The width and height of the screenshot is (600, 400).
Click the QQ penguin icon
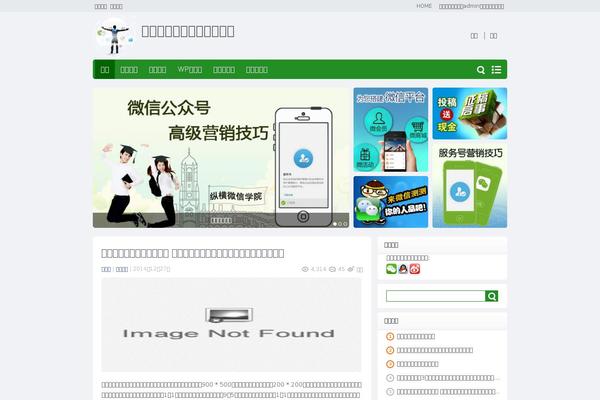(403, 269)
